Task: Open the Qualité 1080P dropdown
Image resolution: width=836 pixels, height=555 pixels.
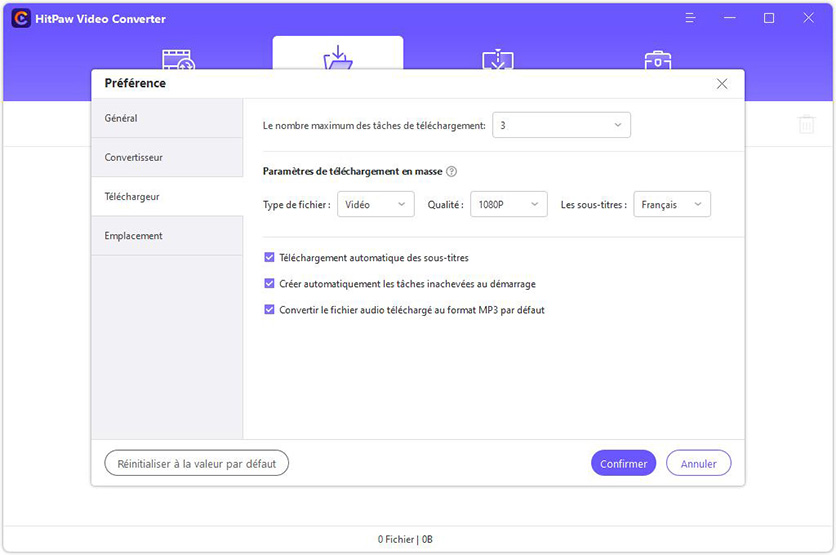Action: click(x=508, y=205)
